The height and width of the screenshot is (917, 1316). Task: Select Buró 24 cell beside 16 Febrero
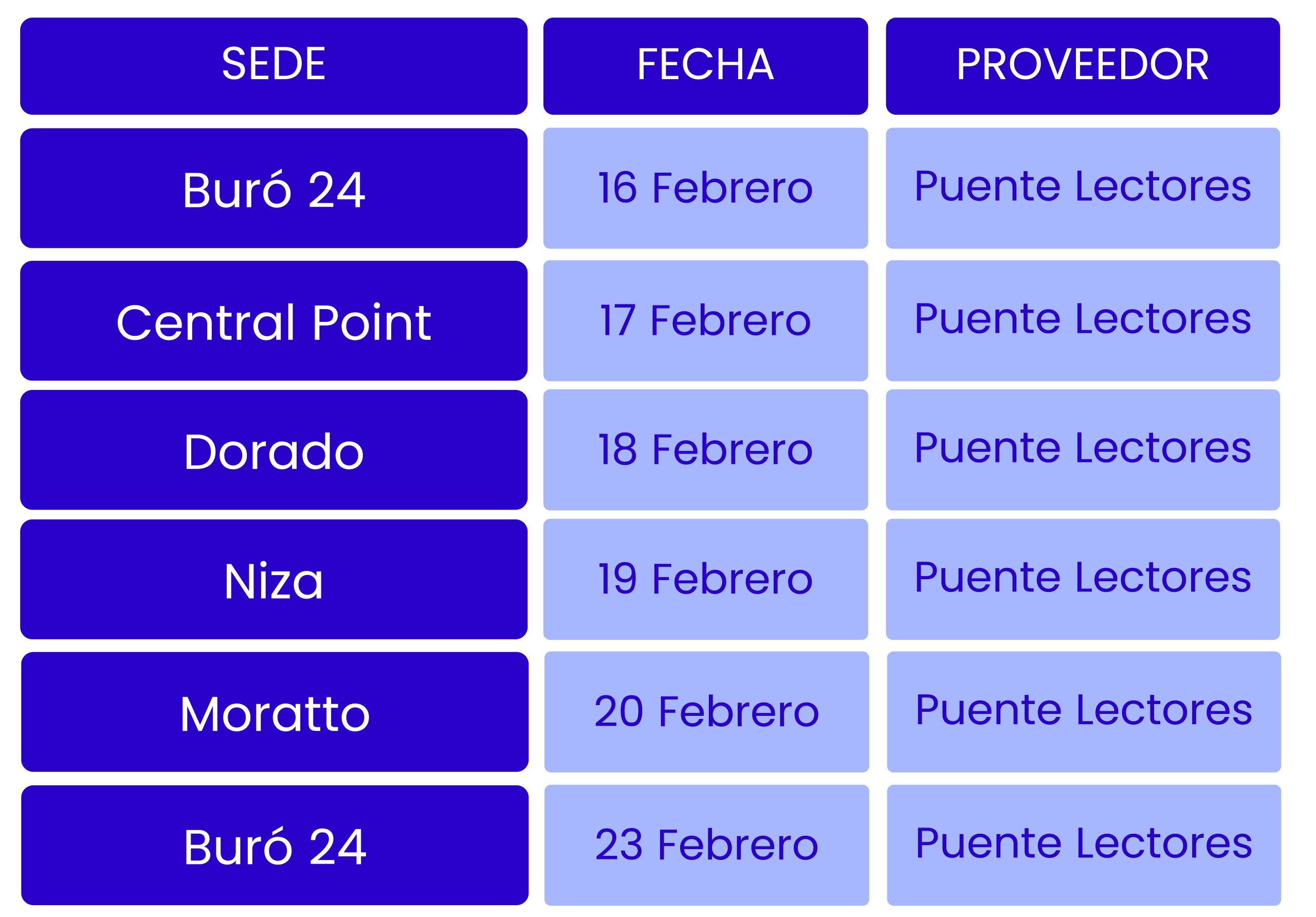click(x=273, y=188)
